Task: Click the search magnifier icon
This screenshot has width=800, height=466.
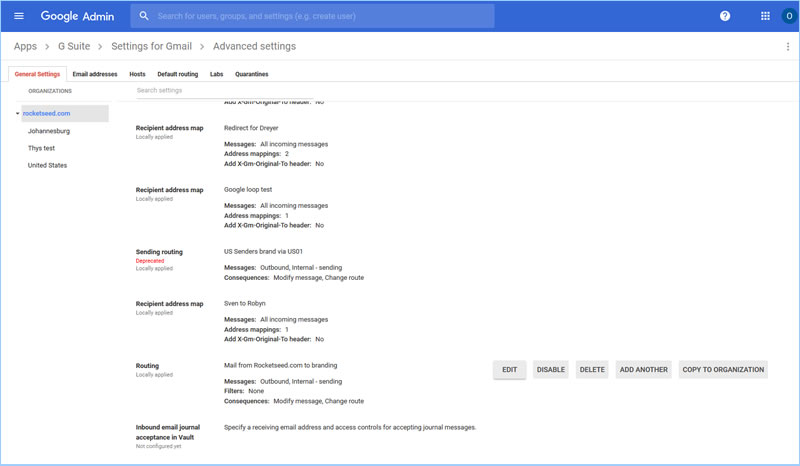Action: point(144,16)
